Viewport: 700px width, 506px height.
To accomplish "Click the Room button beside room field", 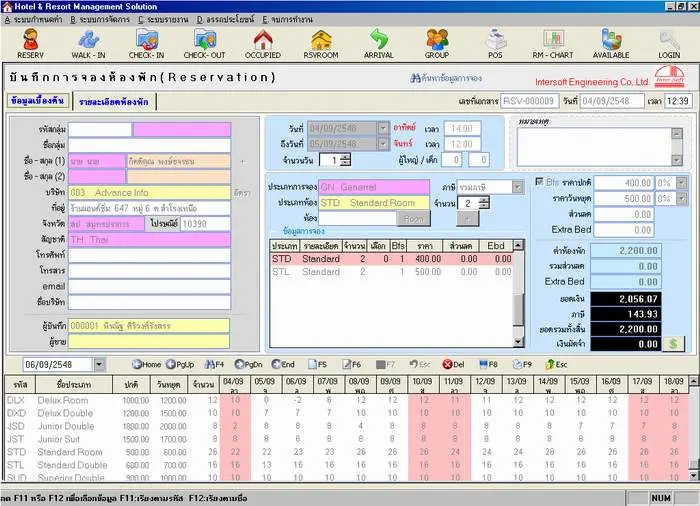I will [x=413, y=218].
